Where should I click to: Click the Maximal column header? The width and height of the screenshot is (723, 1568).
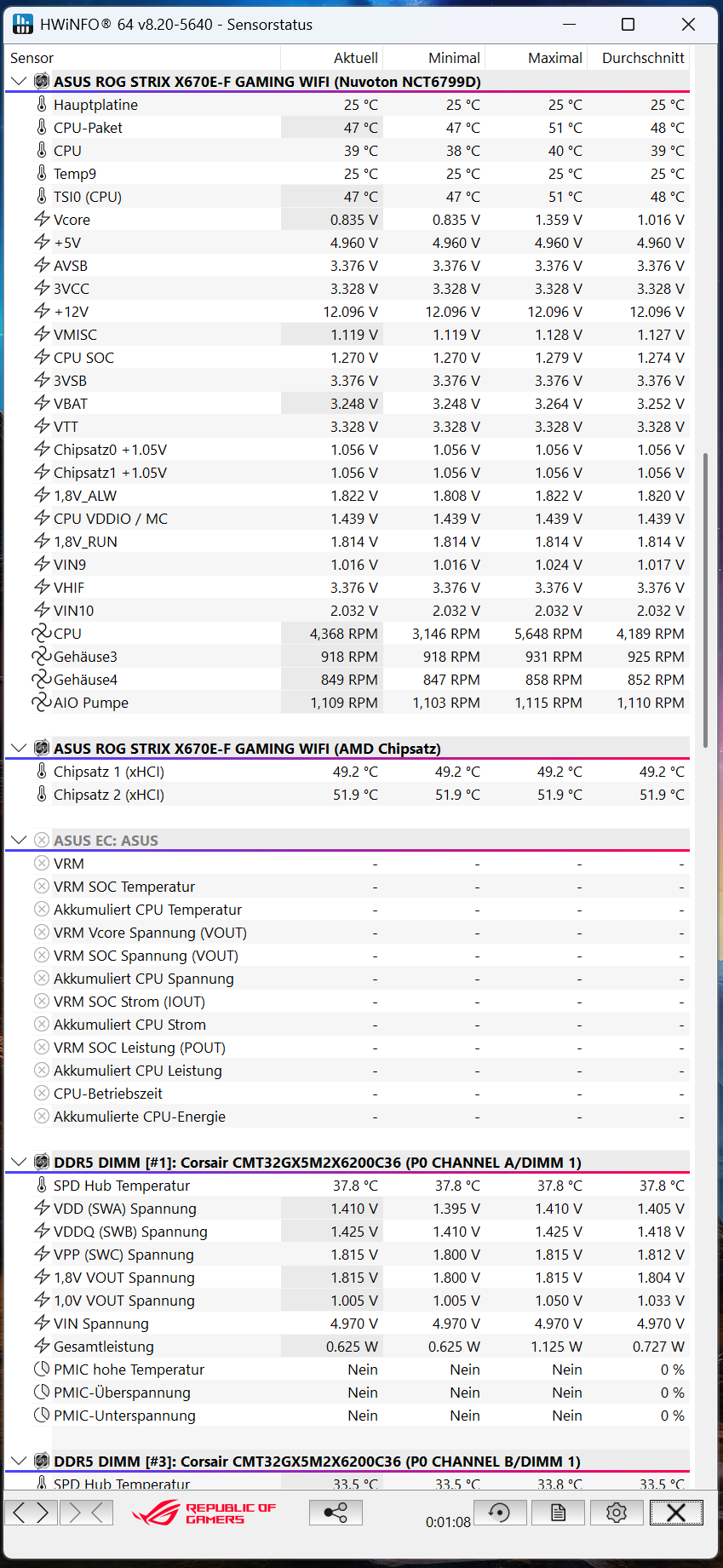[x=555, y=58]
